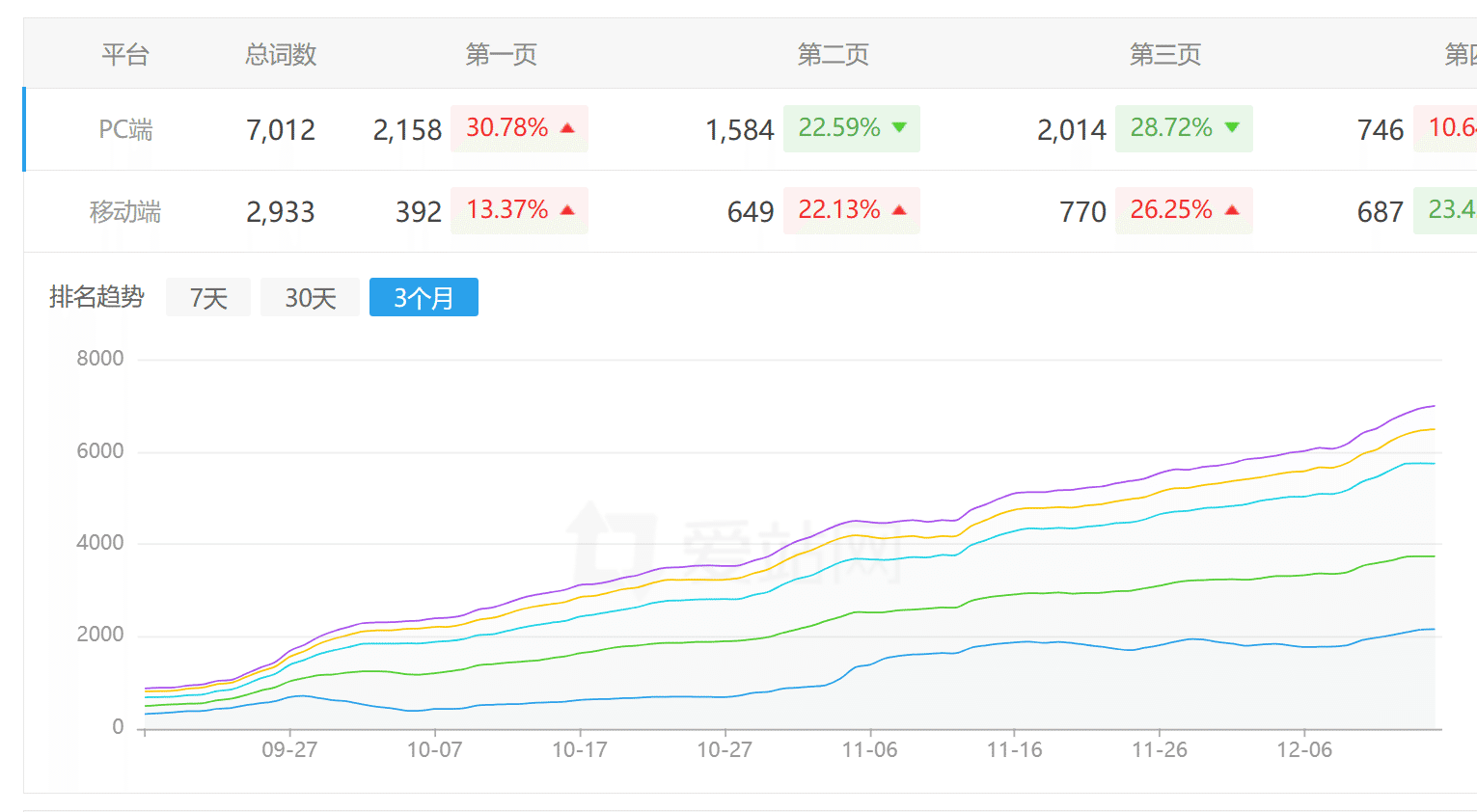Click the 10-17 date axis label
Viewport: 1477px width, 812px height.
[580, 749]
